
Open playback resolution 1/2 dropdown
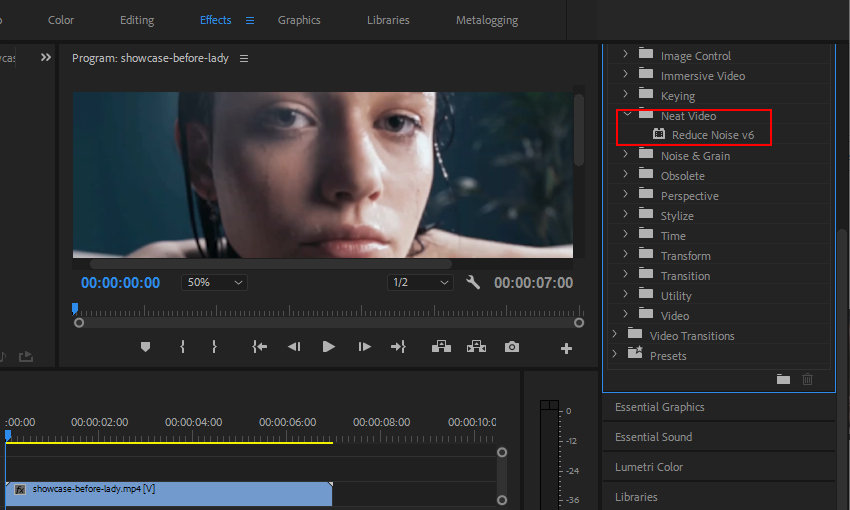coord(420,282)
